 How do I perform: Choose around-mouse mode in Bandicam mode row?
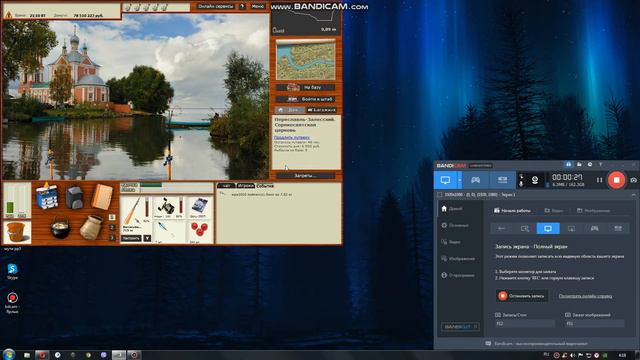point(571,229)
